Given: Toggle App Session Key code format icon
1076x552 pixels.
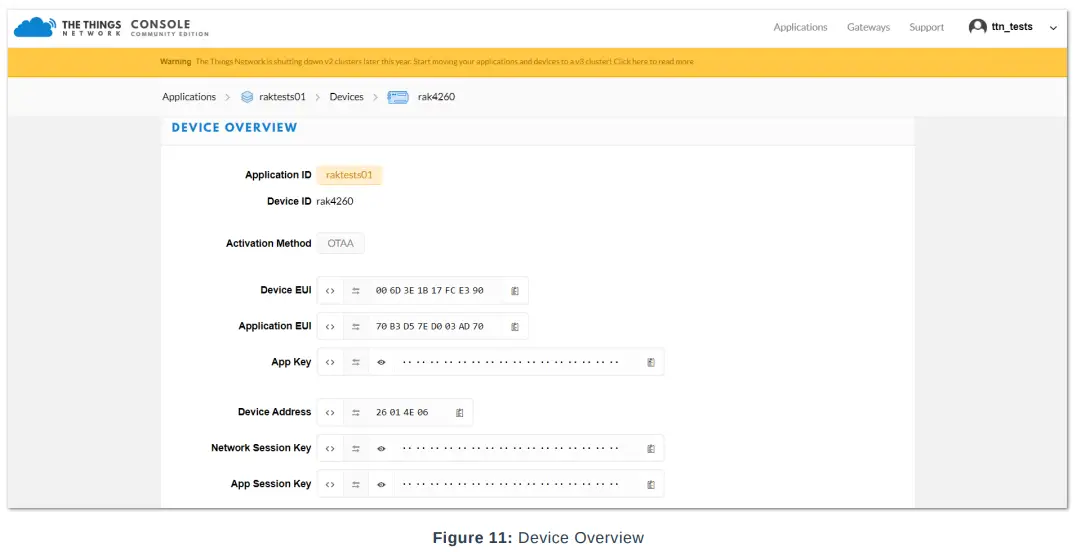Looking at the screenshot, I should tap(330, 484).
